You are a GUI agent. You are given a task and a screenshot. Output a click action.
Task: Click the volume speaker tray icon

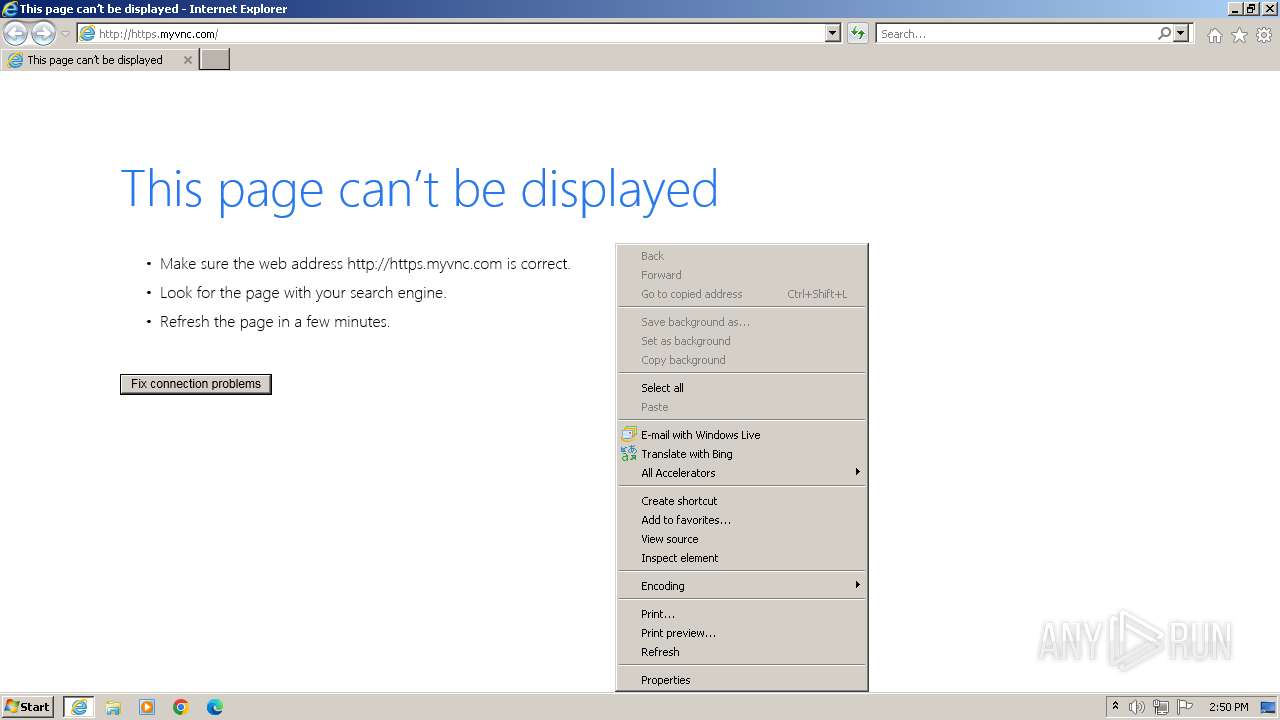[1137, 707]
